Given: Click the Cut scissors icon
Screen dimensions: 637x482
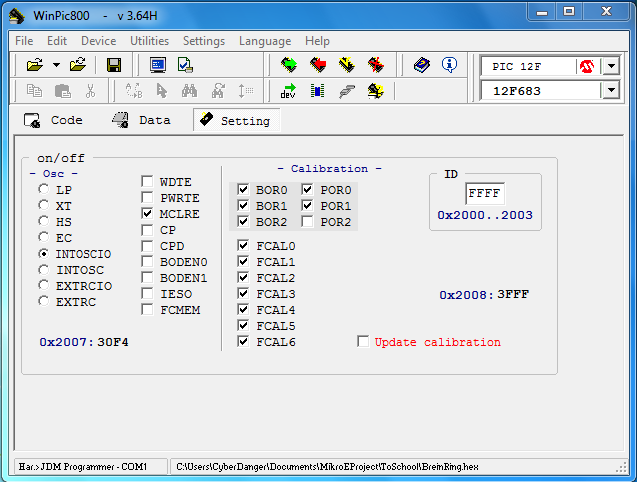Looking at the screenshot, I should 90,91.
